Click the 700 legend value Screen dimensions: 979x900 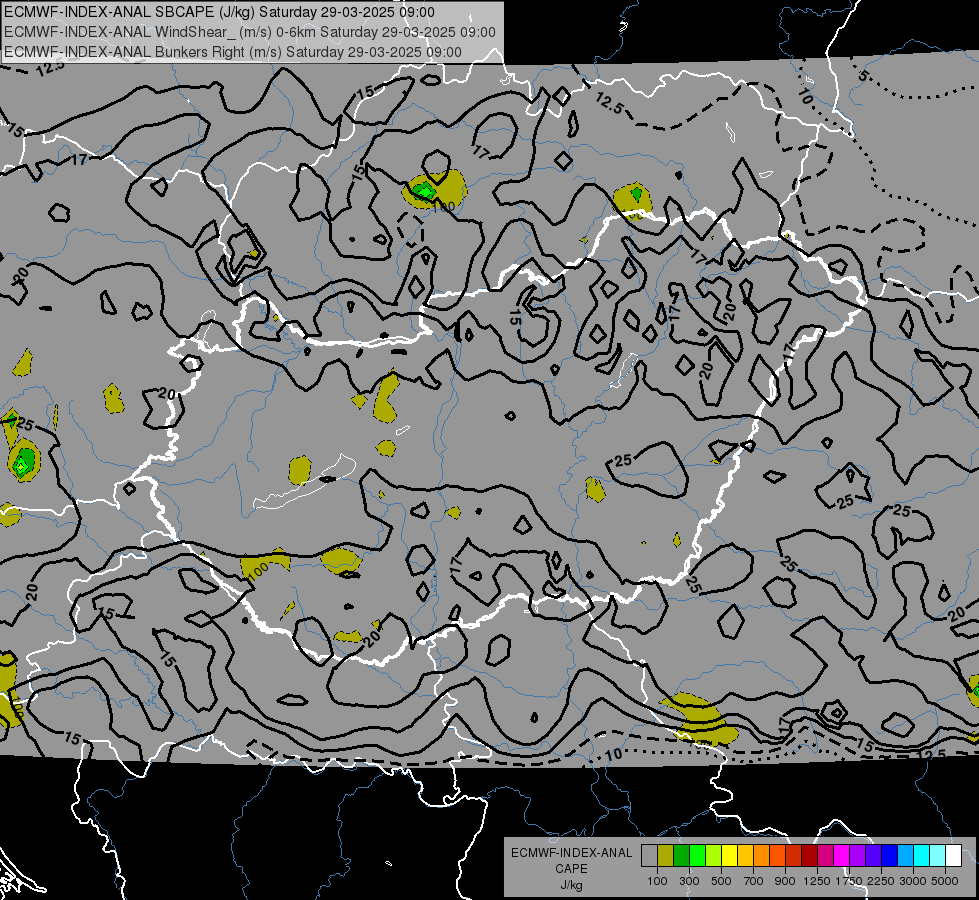(x=754, y=881)
